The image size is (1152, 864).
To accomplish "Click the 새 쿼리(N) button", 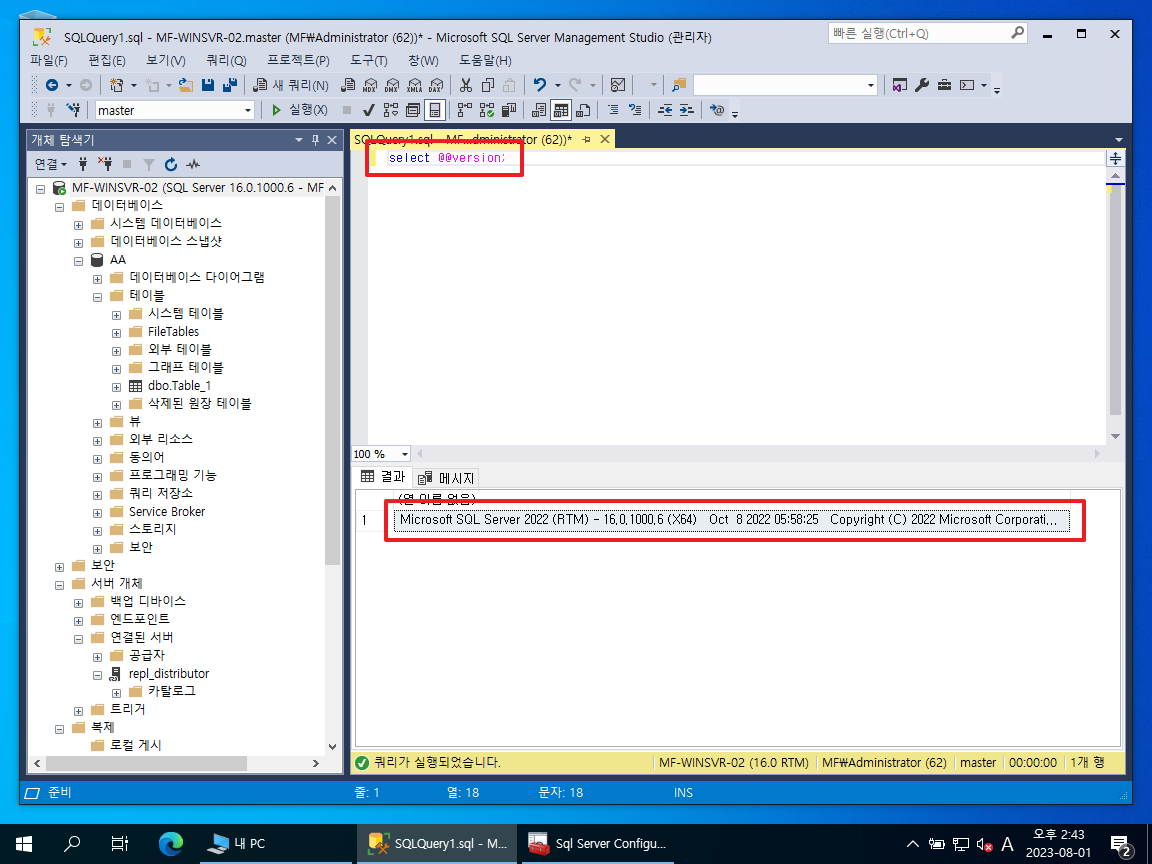I will (291, 85).
